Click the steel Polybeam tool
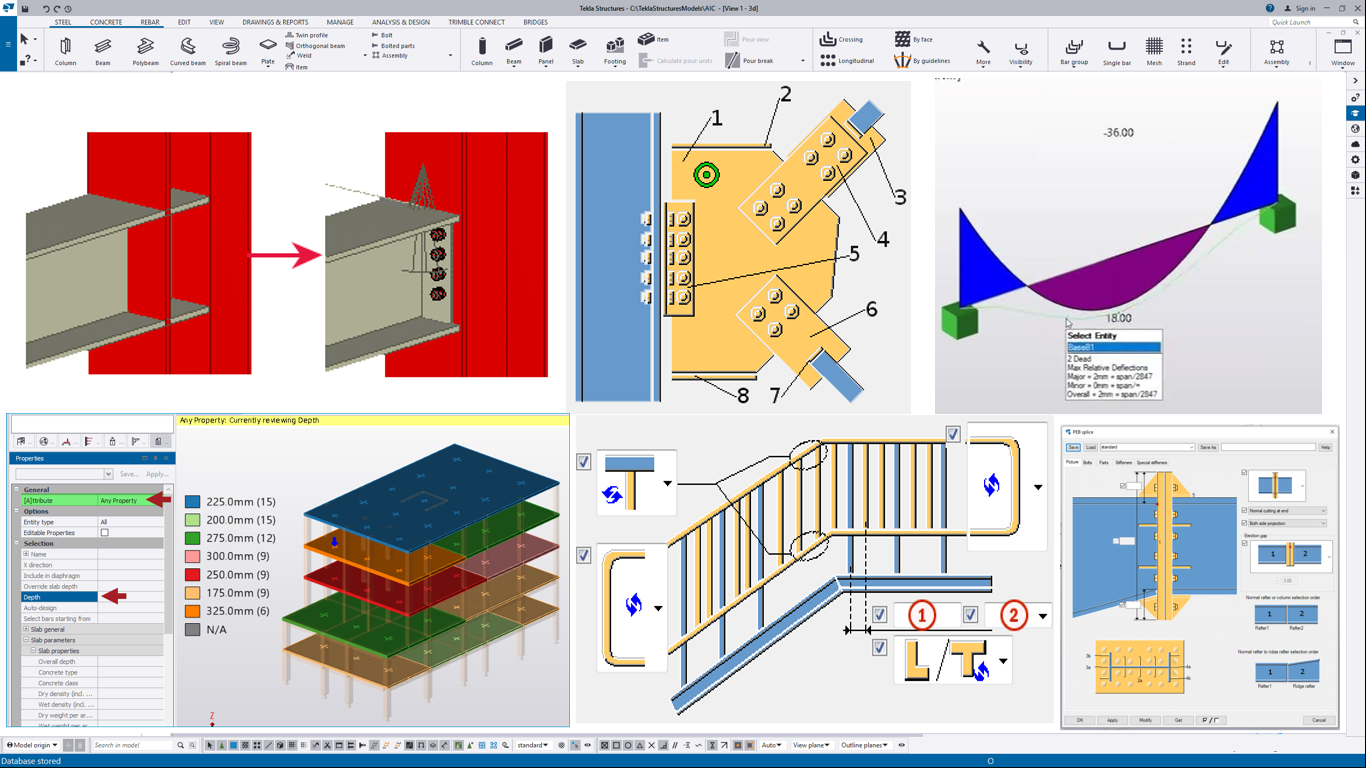Image resolution: width=1366 pixels, height=768 pixels. (x=145, y=50)
